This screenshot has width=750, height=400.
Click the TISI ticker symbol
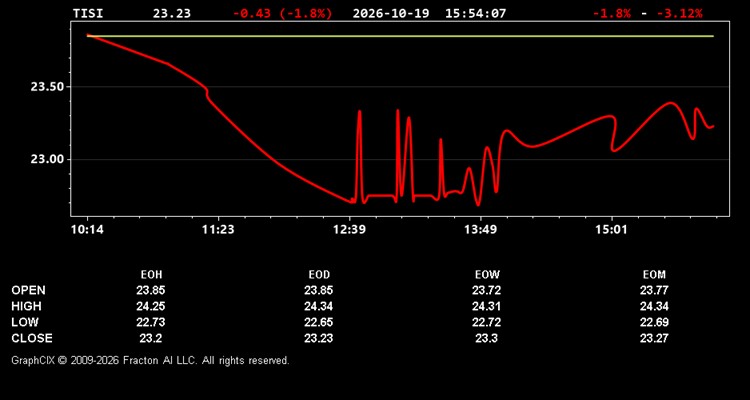(88, 13)
